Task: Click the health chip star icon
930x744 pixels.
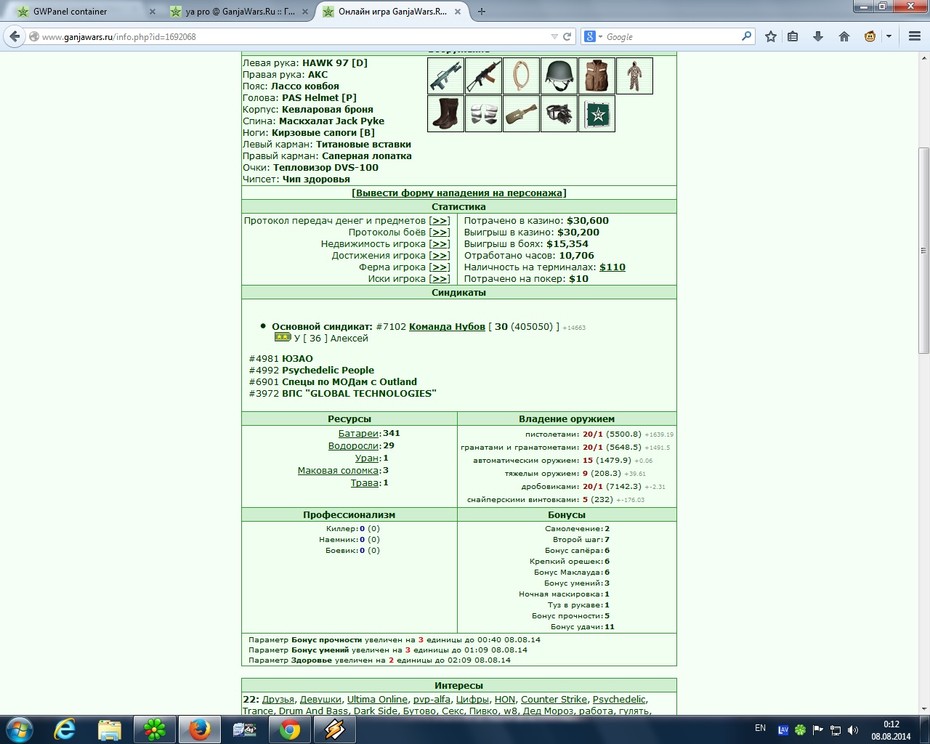Action: pyautogui.click(x=597, y=113)
